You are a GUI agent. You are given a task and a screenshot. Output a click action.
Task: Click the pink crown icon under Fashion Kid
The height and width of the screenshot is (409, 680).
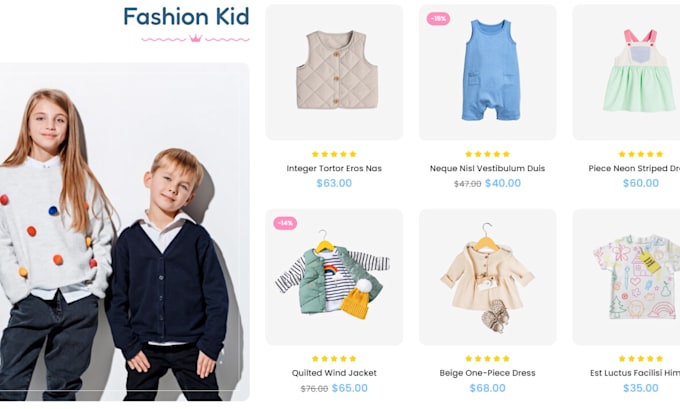tap(196, 39)
